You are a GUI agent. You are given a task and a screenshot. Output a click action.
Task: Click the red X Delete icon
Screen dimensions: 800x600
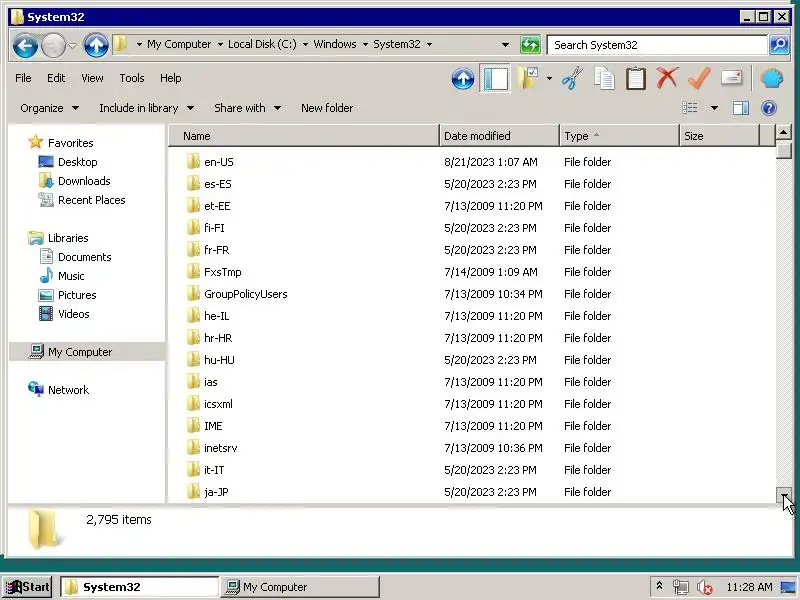(x=667, y=78)
